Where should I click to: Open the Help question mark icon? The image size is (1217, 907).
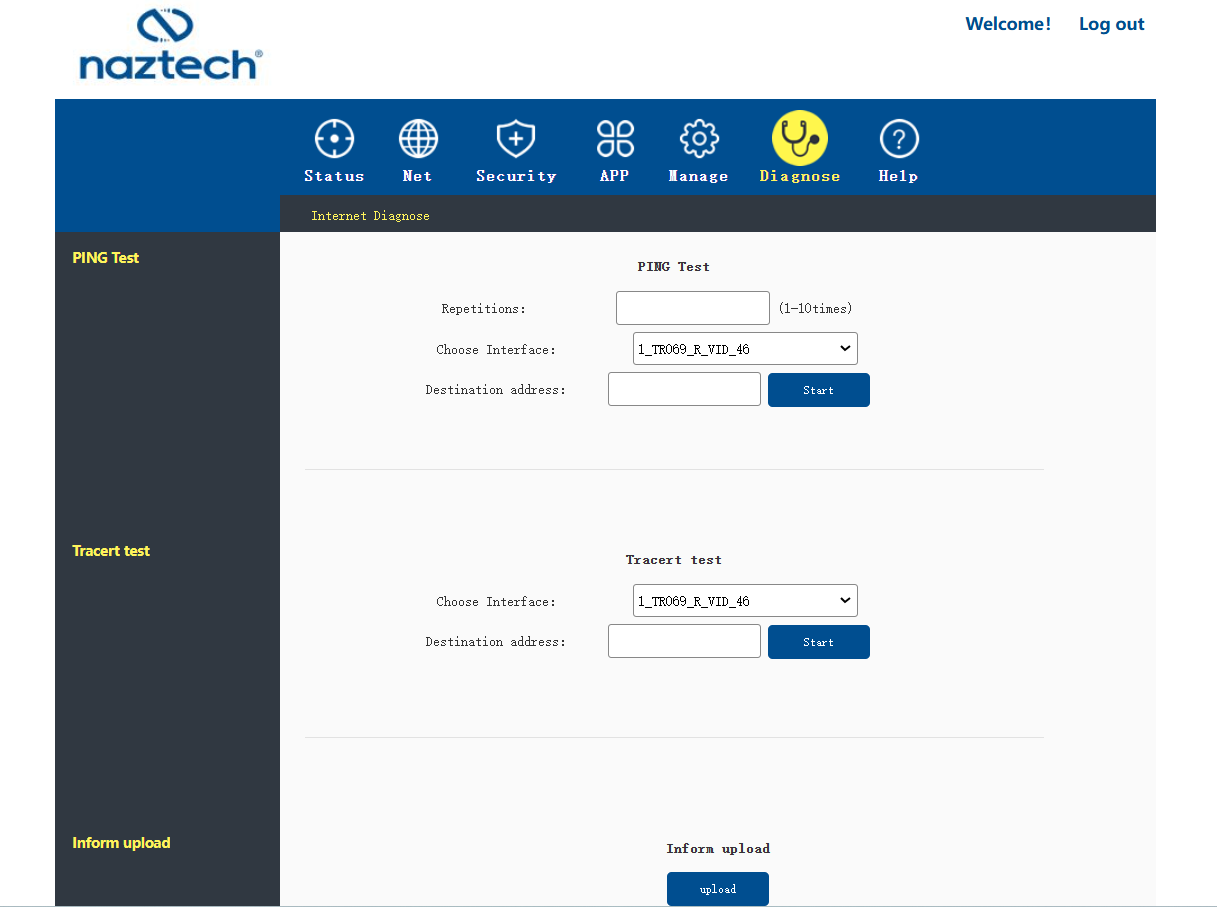tap(899, 139)
